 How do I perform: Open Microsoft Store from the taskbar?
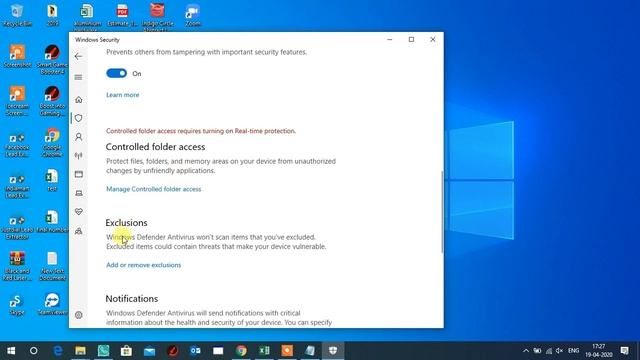click(126, 351)
